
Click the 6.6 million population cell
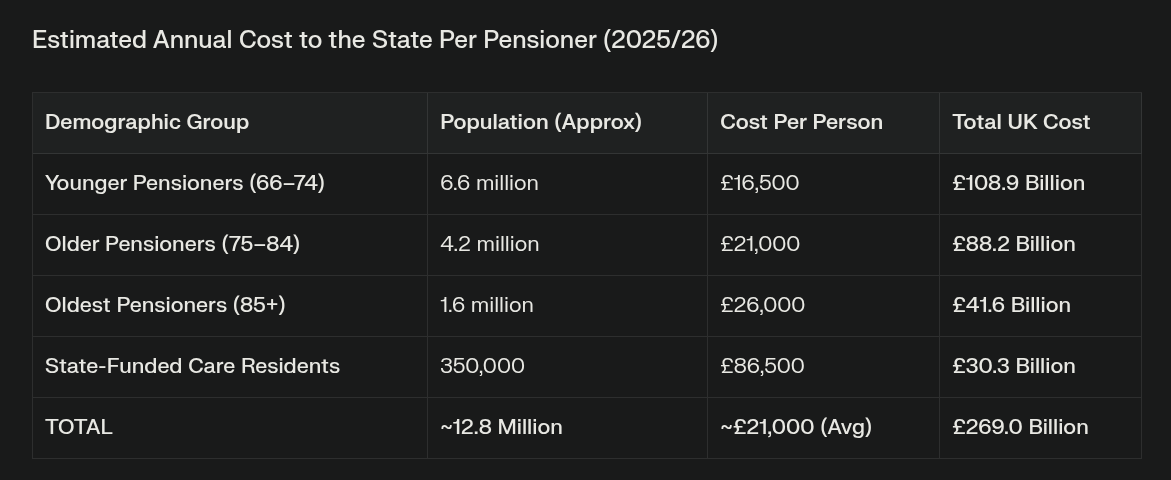[489, 183]
